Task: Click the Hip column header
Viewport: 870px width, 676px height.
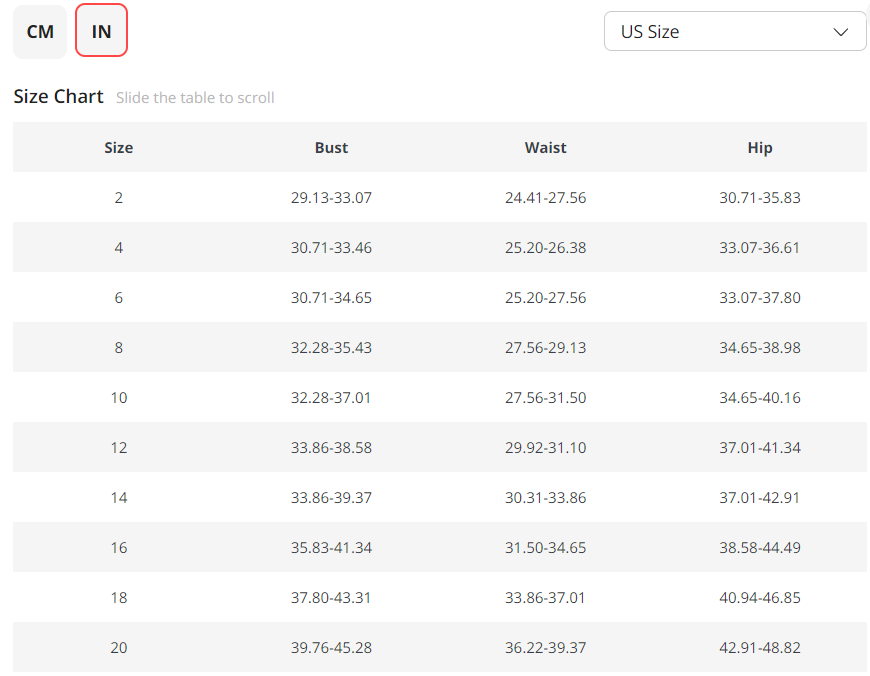Action: 760,147
